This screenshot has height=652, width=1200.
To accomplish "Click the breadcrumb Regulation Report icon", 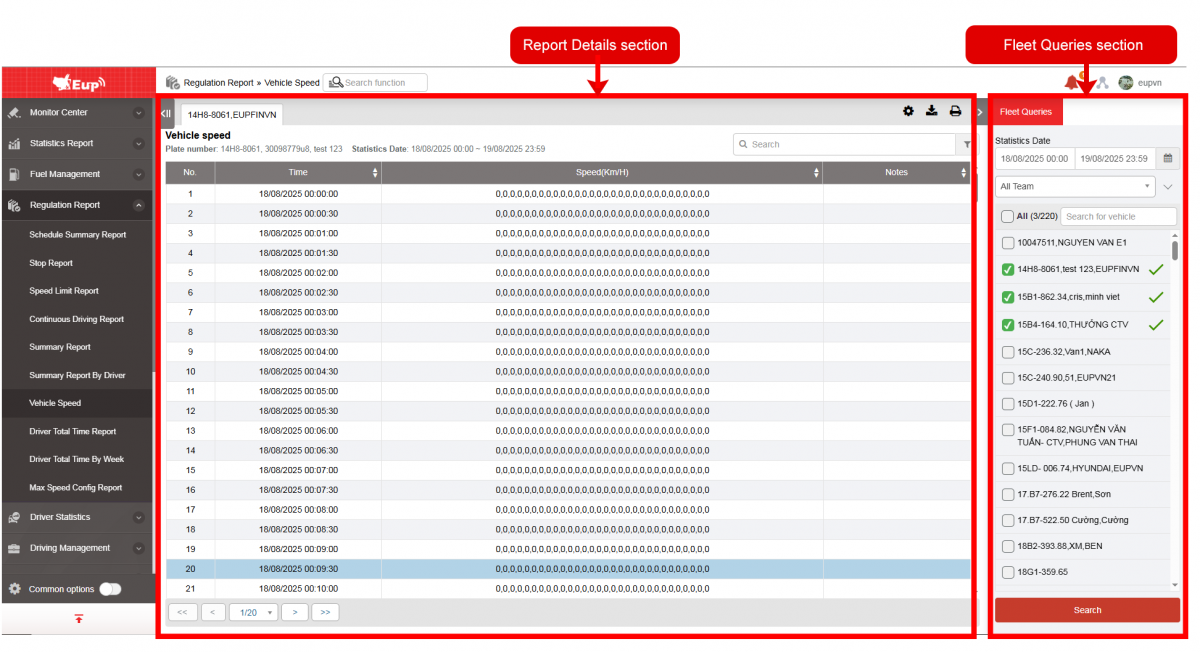I will point(173,83).
